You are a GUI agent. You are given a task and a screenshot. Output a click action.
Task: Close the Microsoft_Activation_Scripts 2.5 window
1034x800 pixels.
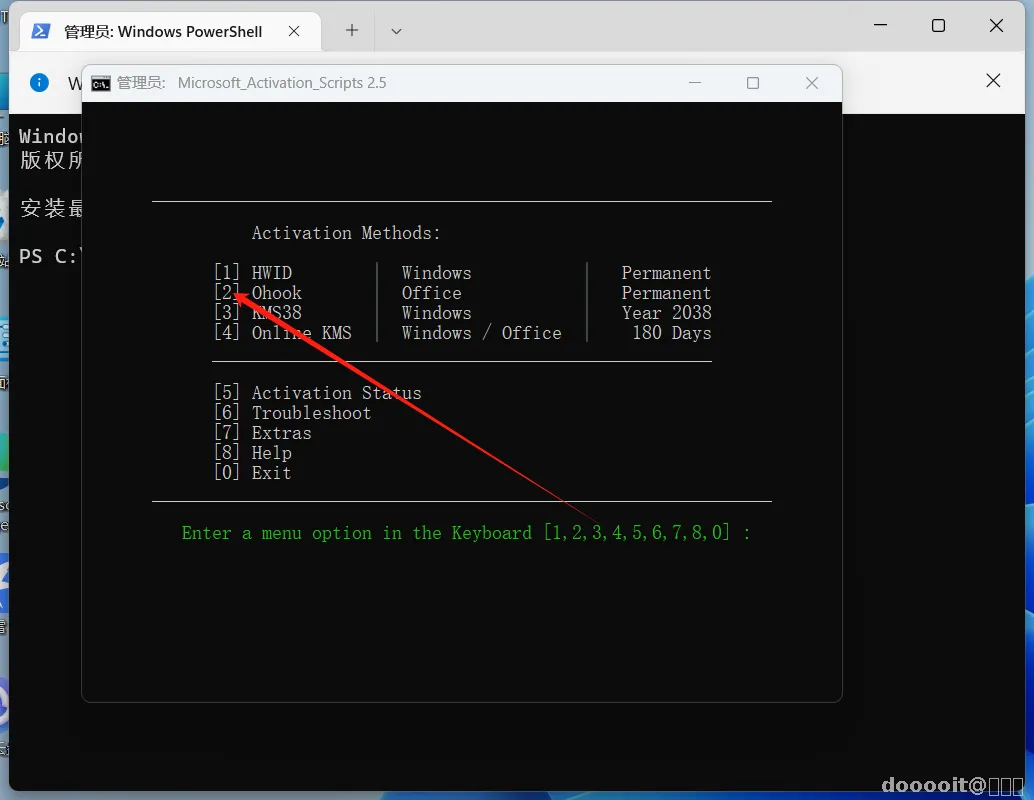[812, 83]
